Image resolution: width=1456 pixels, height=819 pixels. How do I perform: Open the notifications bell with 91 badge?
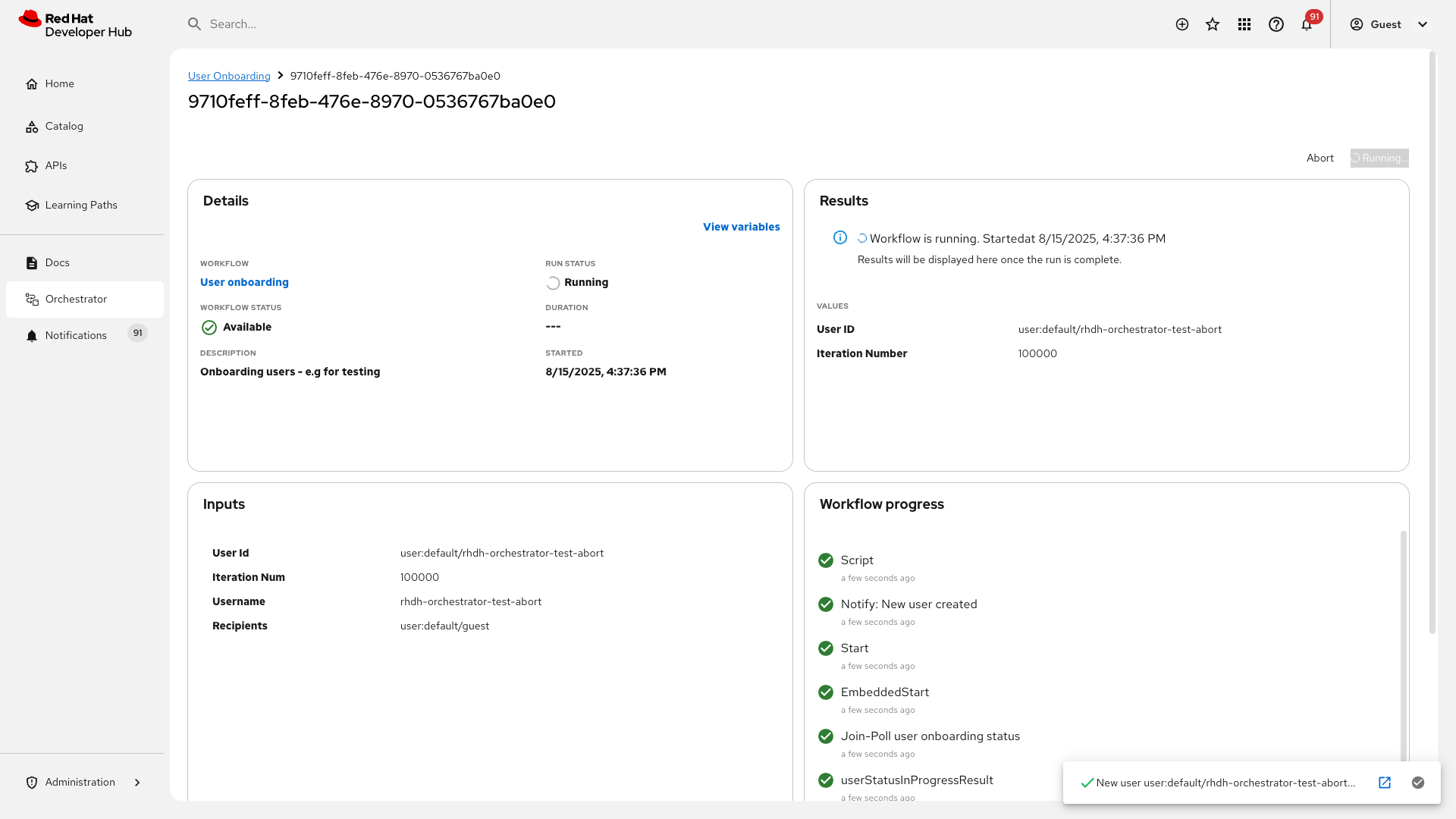1307,24
